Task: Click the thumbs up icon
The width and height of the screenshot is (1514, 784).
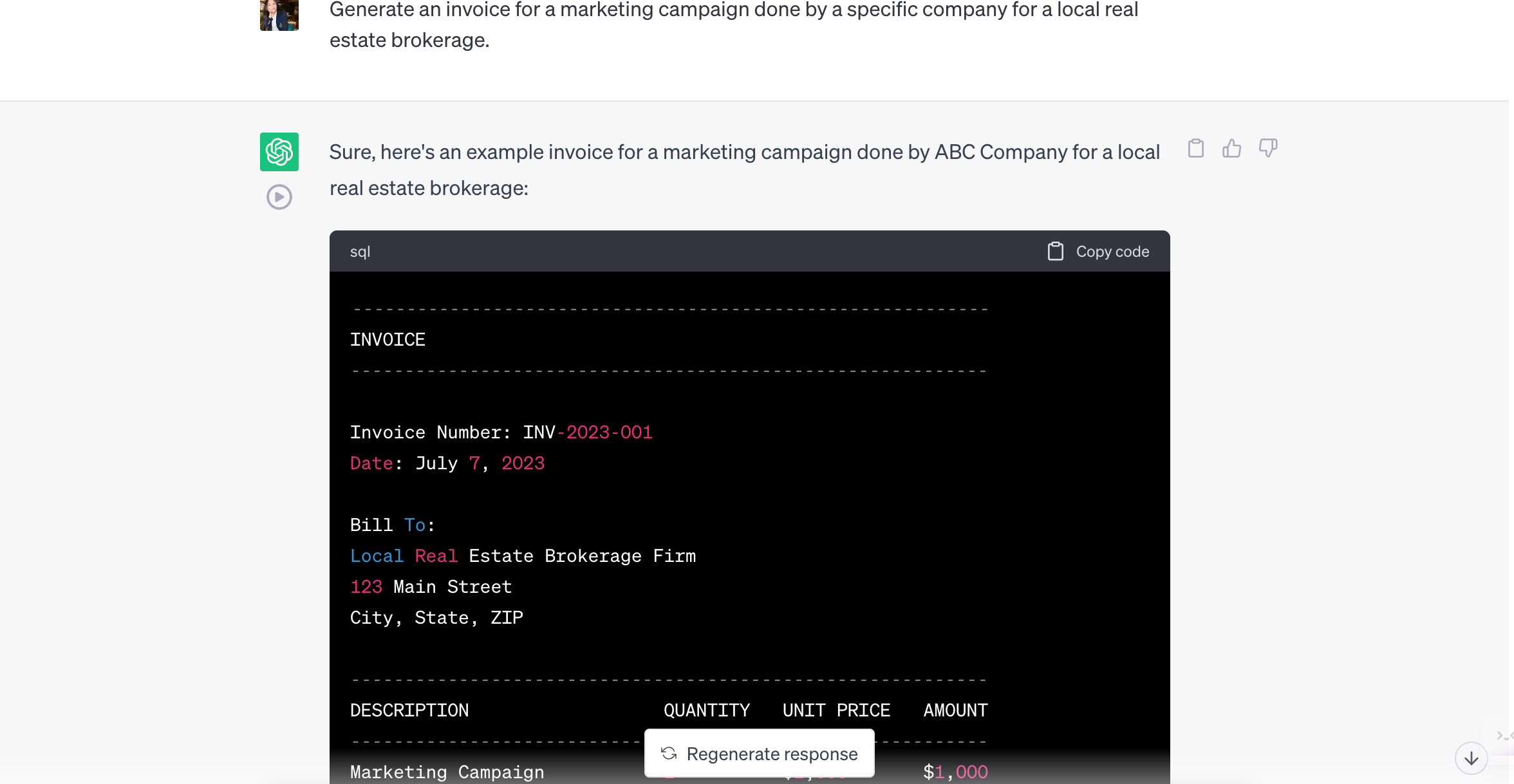Action: coord(1231,148)
